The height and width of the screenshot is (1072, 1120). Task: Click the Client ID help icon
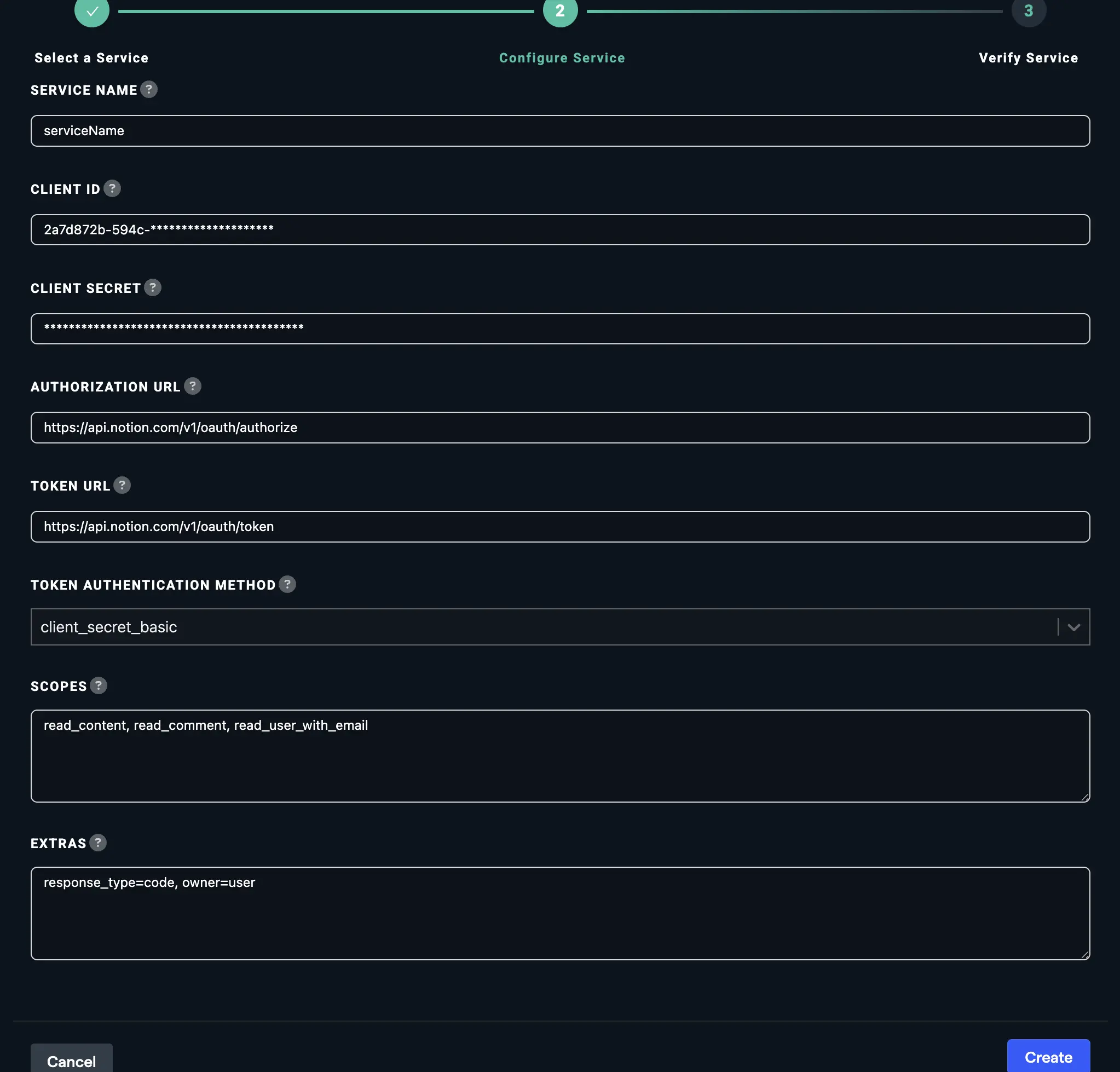point(112,188)
